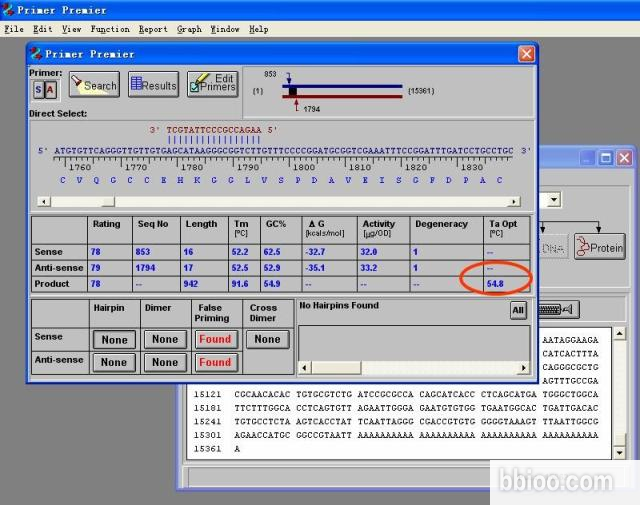640x505 pixels.
Task: Click scroll up arrow in background sequence window
Action: 619,334
